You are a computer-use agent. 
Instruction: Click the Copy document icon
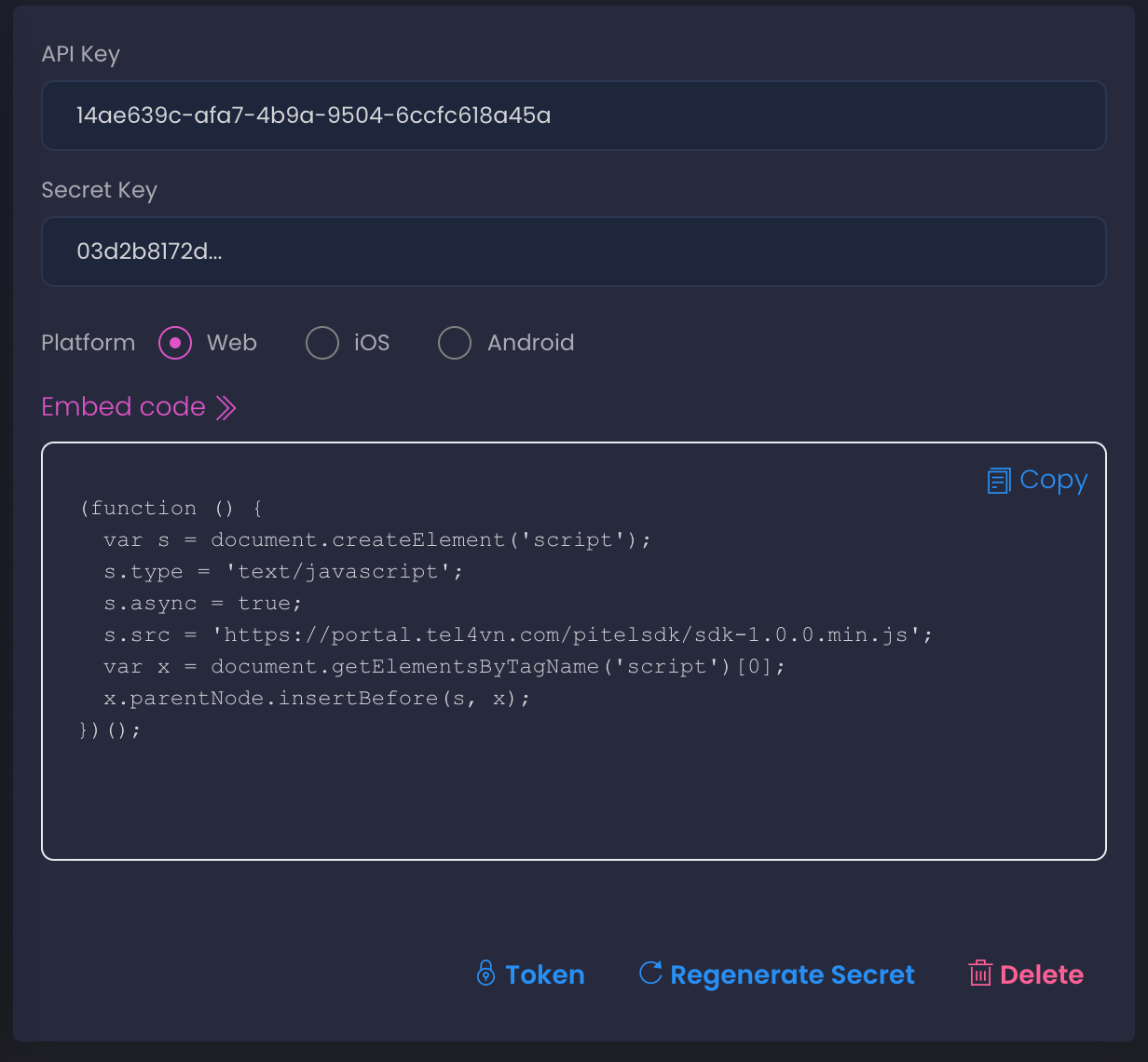coord(999,481)
